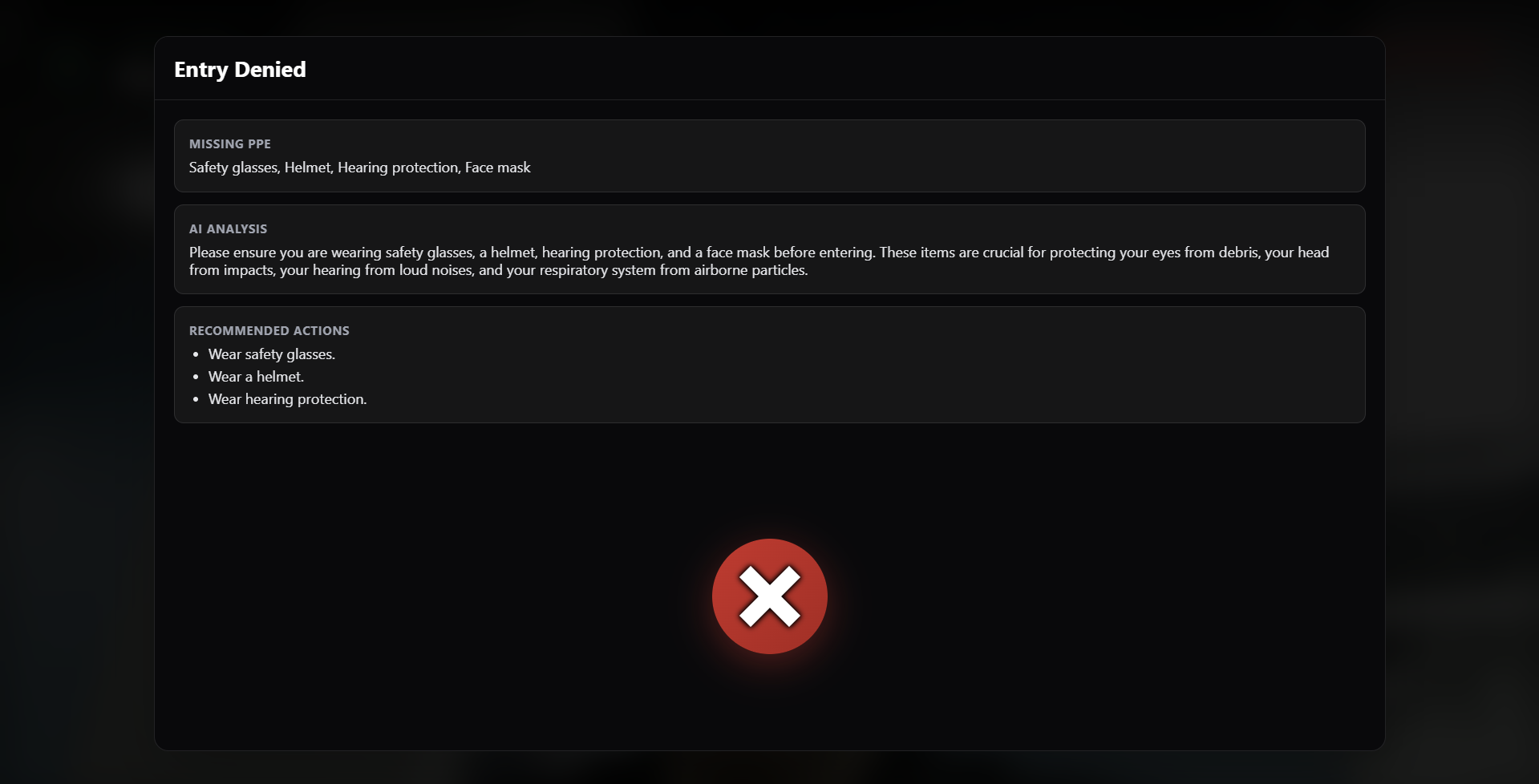Click the RECOMMENDED ACTIONS label

(269, 330)
